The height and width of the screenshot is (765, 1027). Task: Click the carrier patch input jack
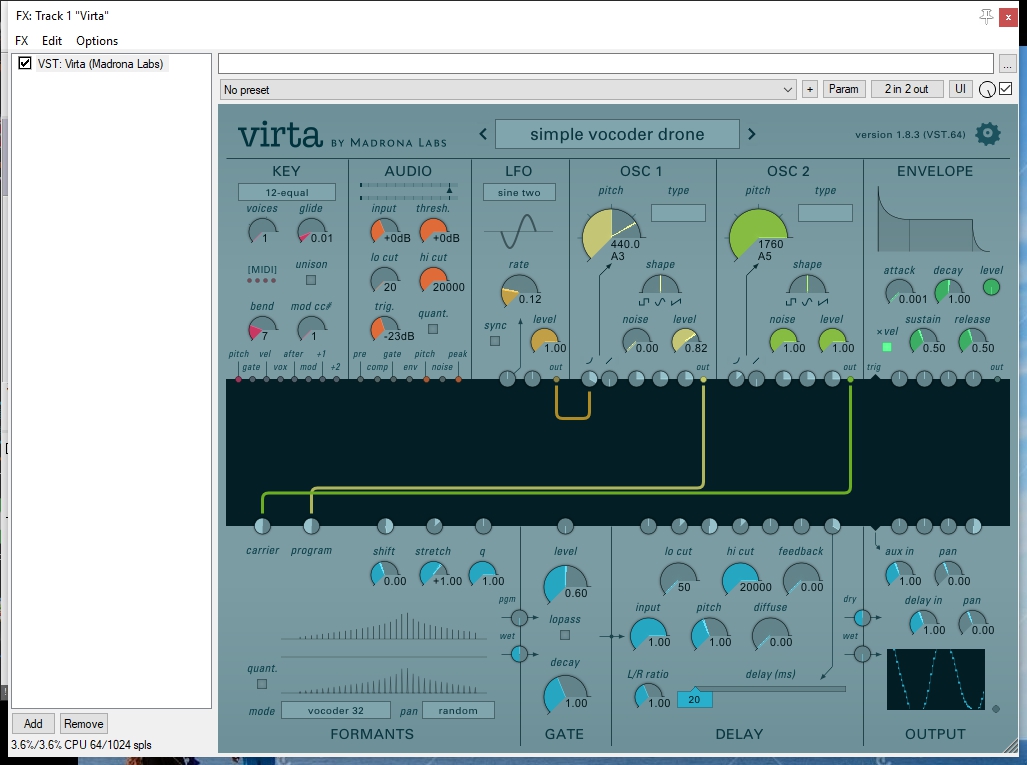coord(262,526)
